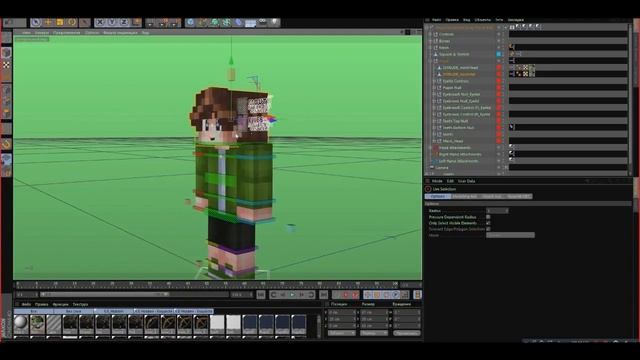Expand the Teeth Top Null object

pos(434,121)
